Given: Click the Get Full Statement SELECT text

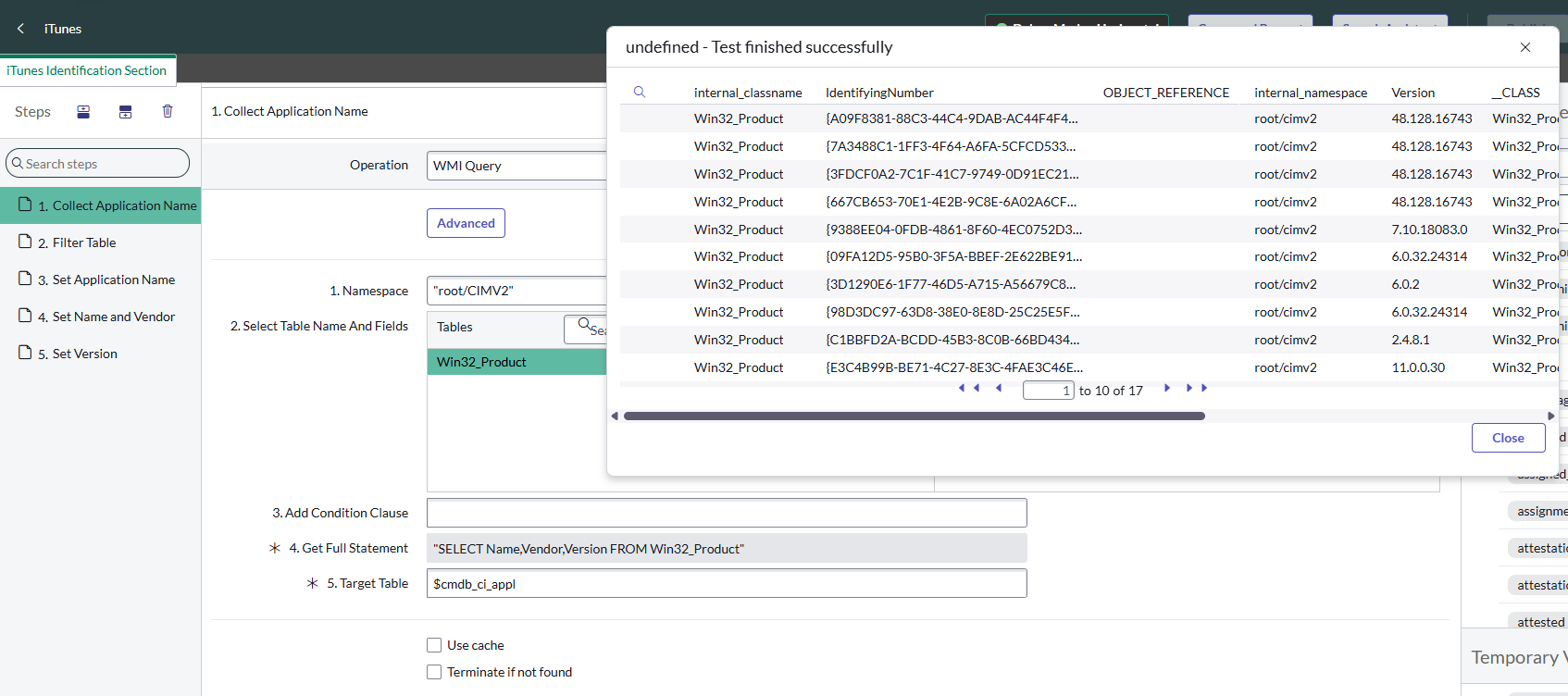Looking at the screenshot, I should click(x=589, y=549).
